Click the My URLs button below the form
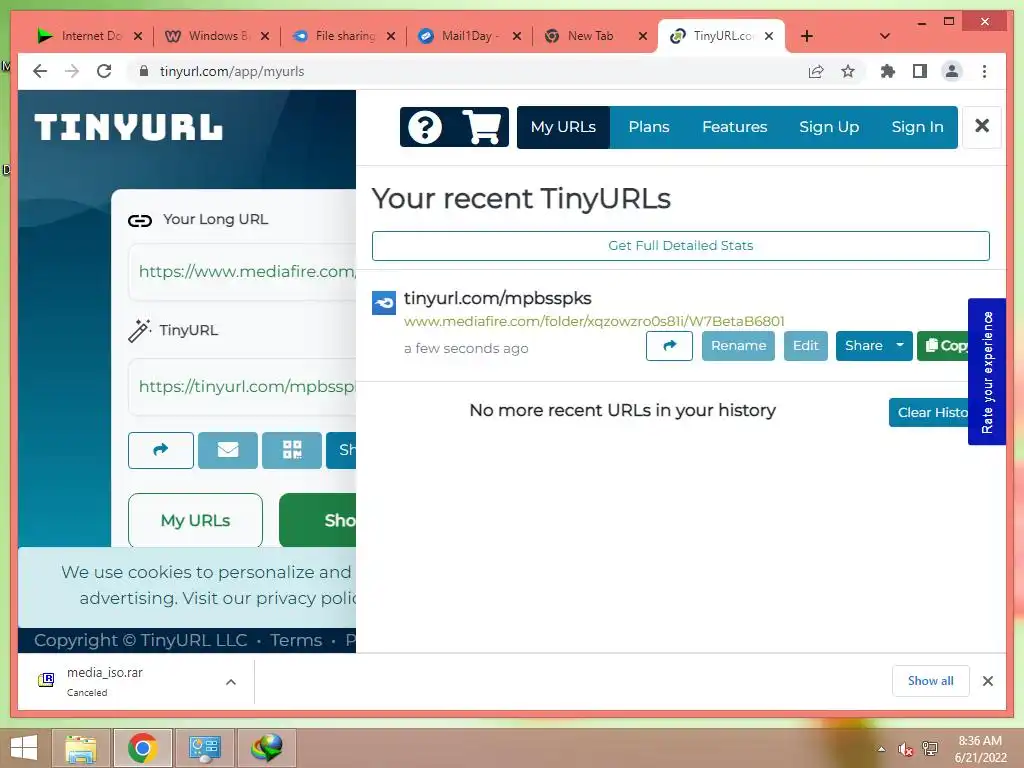 (195, 520)
